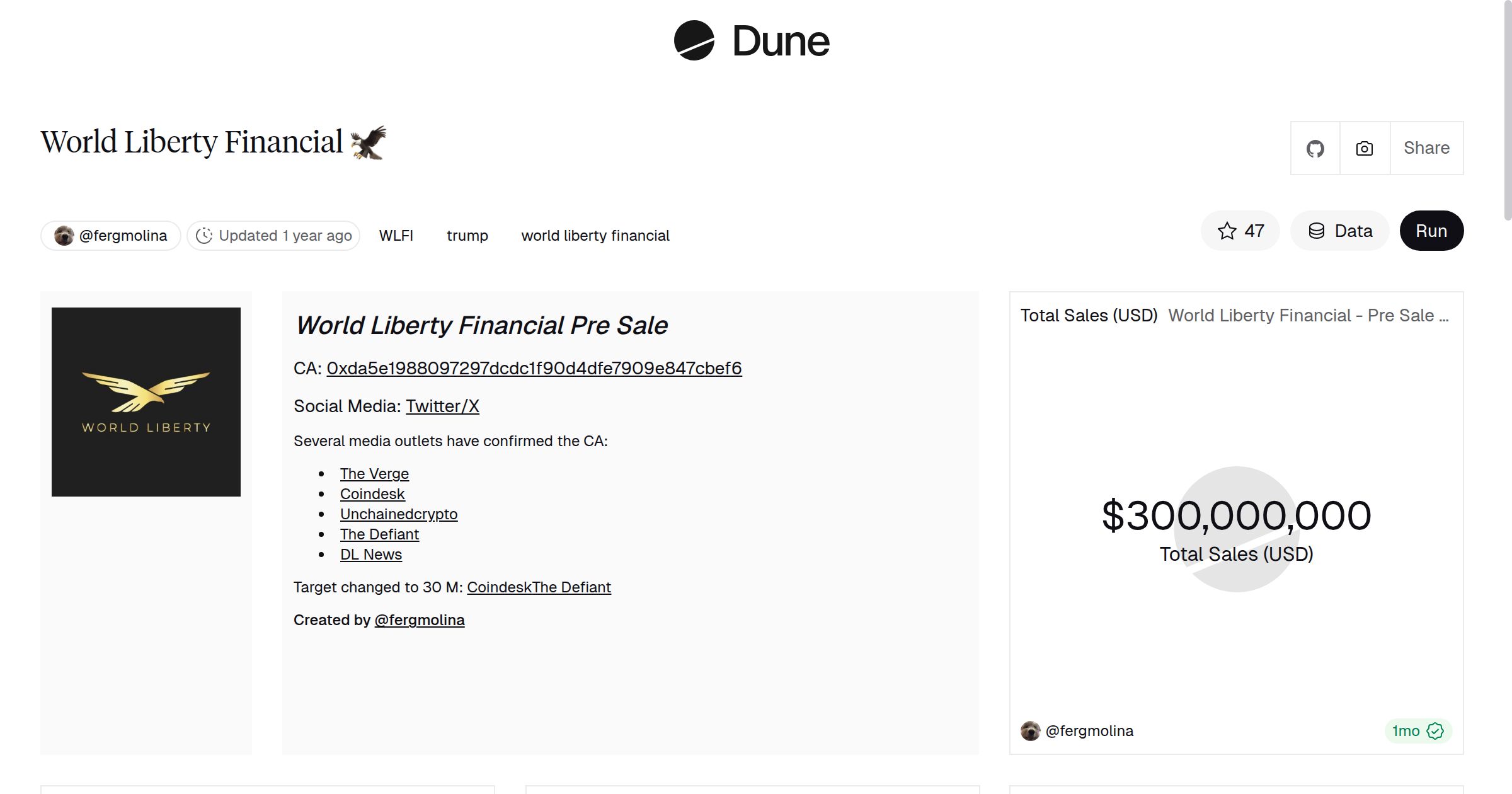Click @fergmolina avatar under Total Sales chart
The height and width of the screenshot is (794, 1512).
[1031, 731]
